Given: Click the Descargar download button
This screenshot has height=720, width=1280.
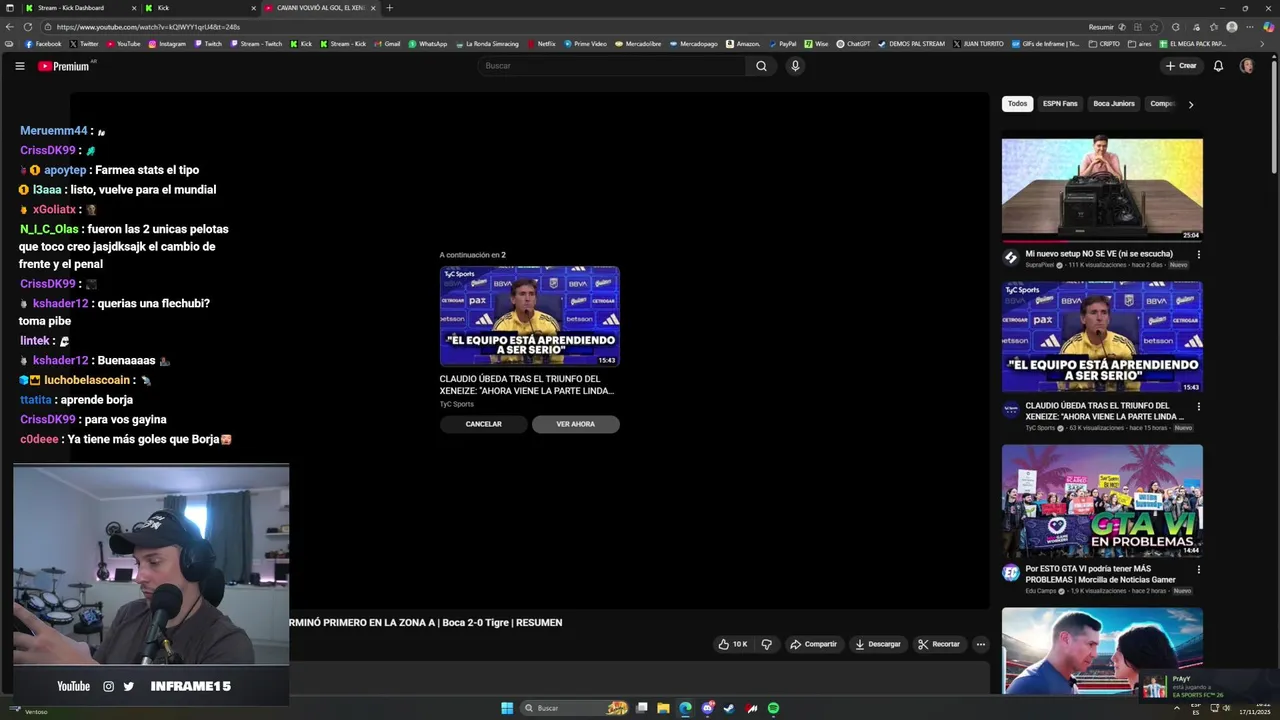Looking at the screenshot, I should [x=877, y=644].
